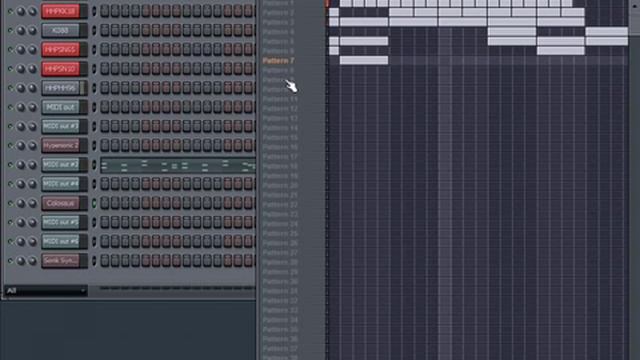The image size is (640, 360).
Task: Mute the Sonik Syn... channel LED
Action: [x=10, y=261]
